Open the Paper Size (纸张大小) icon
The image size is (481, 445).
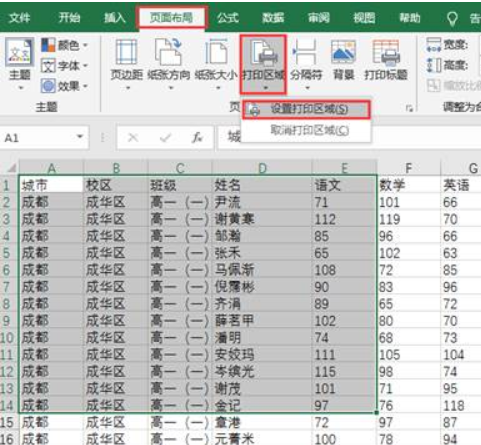tap(216, 52)
